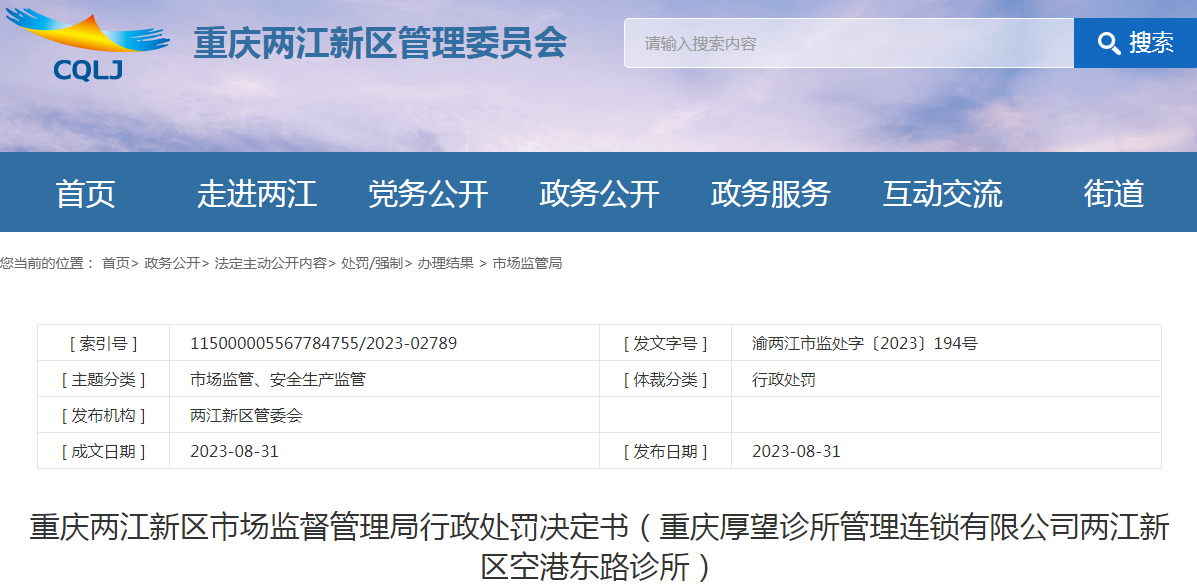1197x585 pixels.
Task: Select 政务公开 in navigation bar
Action: [x=599, y=193]
